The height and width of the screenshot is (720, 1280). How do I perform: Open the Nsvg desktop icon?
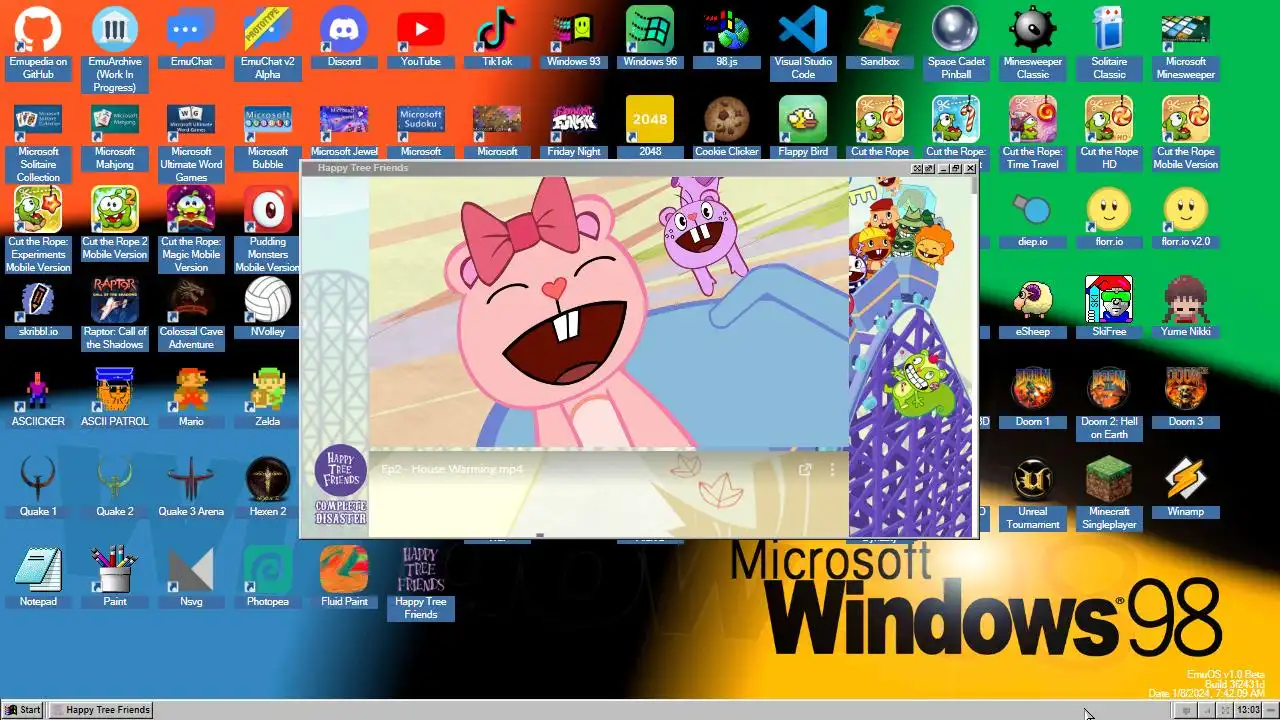click(191, 577)
